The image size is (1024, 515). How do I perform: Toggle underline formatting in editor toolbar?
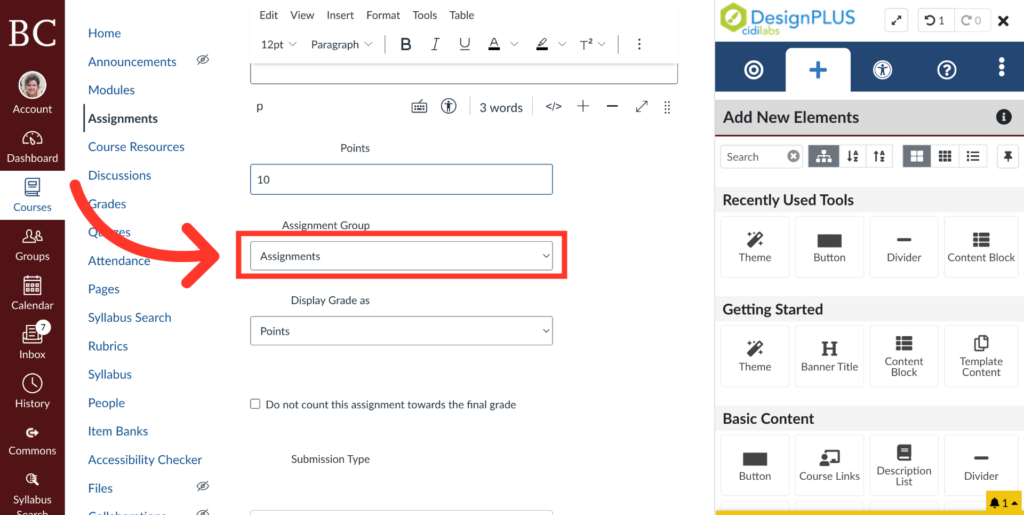(464, 44)
